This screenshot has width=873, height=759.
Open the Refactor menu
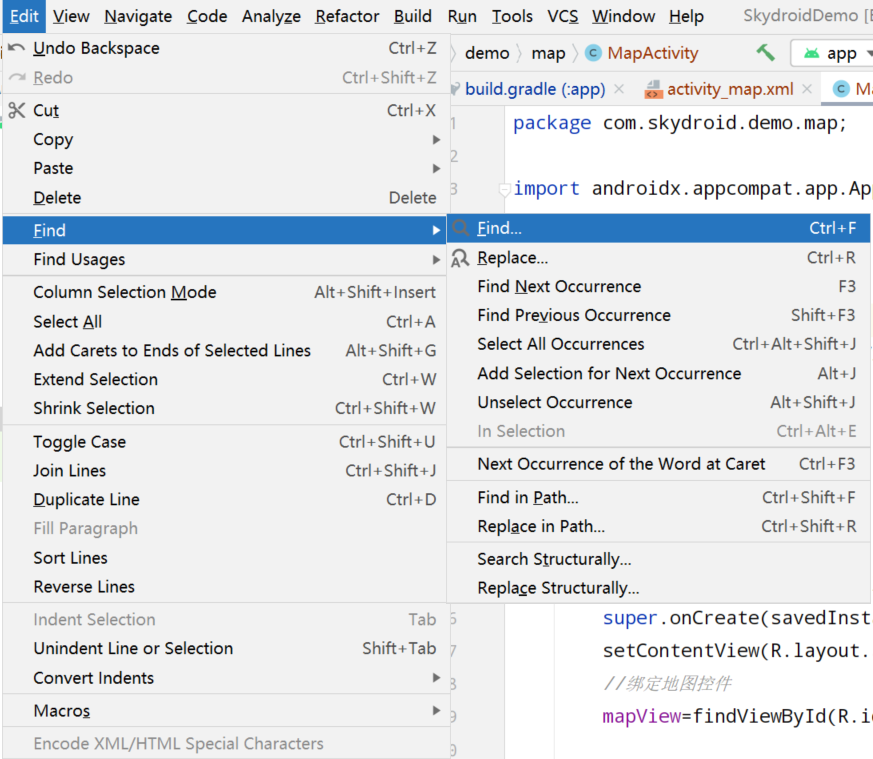tap(347, 16)
